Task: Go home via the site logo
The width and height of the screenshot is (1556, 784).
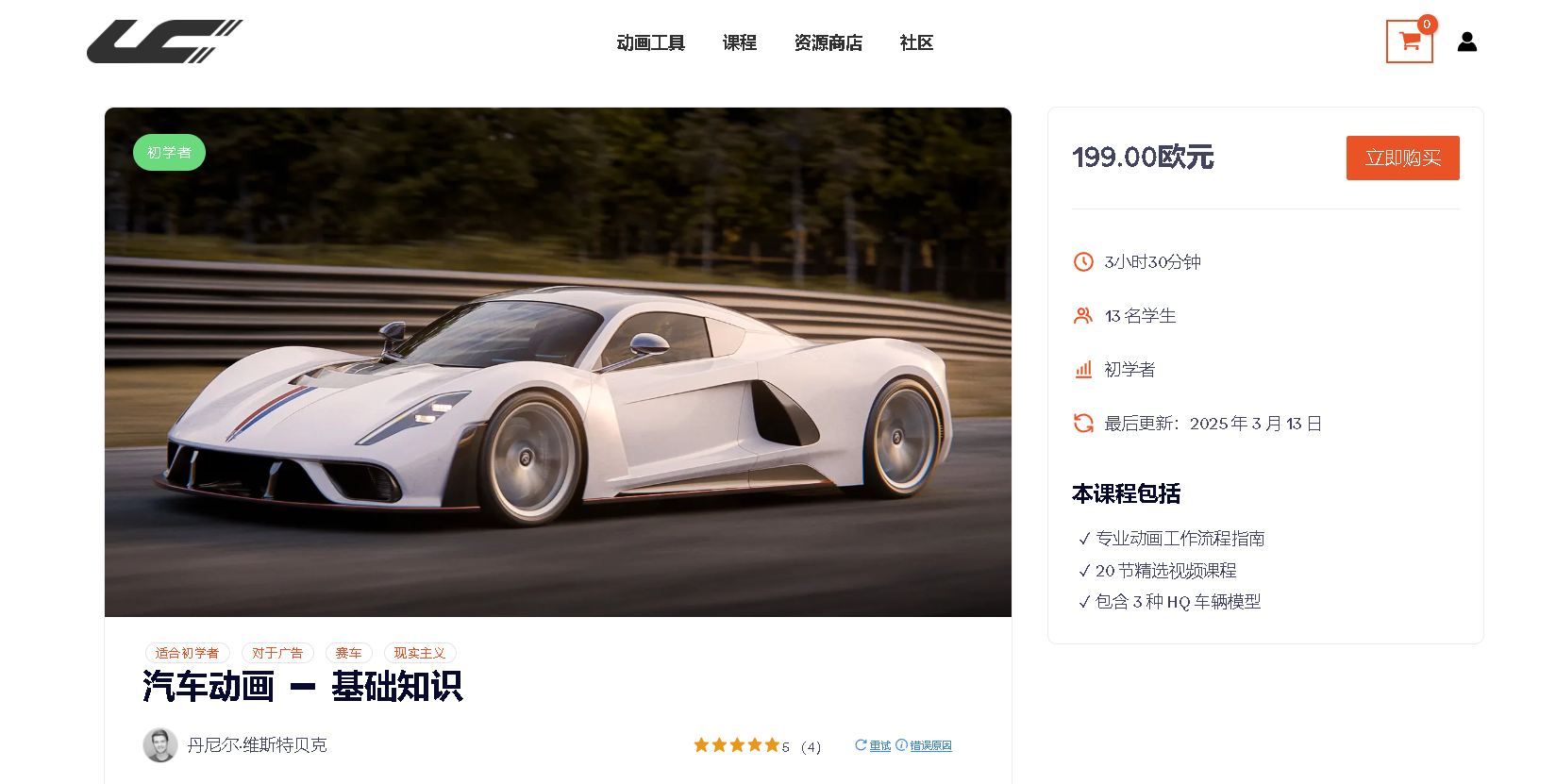Action: [165, 42]
